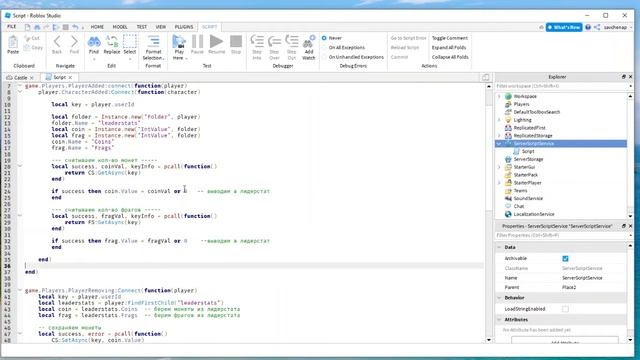Expand the ReplicatedStorage tree node
The image size is (640, 360).
(499, 136)
